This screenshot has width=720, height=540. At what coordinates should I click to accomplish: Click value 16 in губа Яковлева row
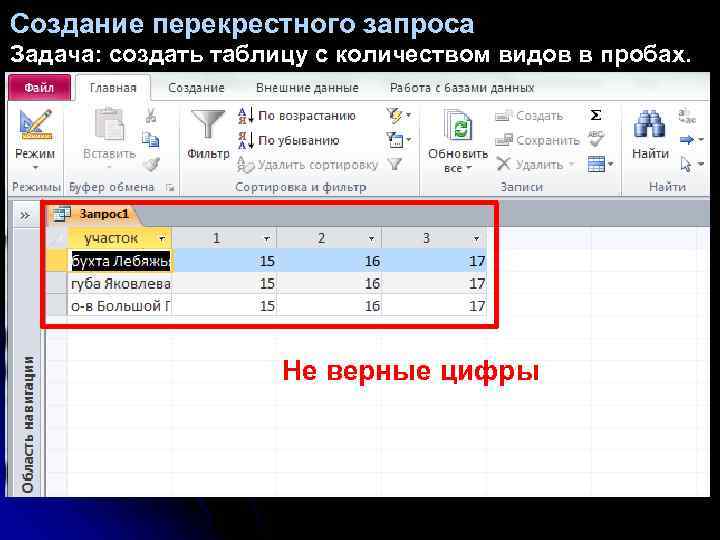click(372, 283)
